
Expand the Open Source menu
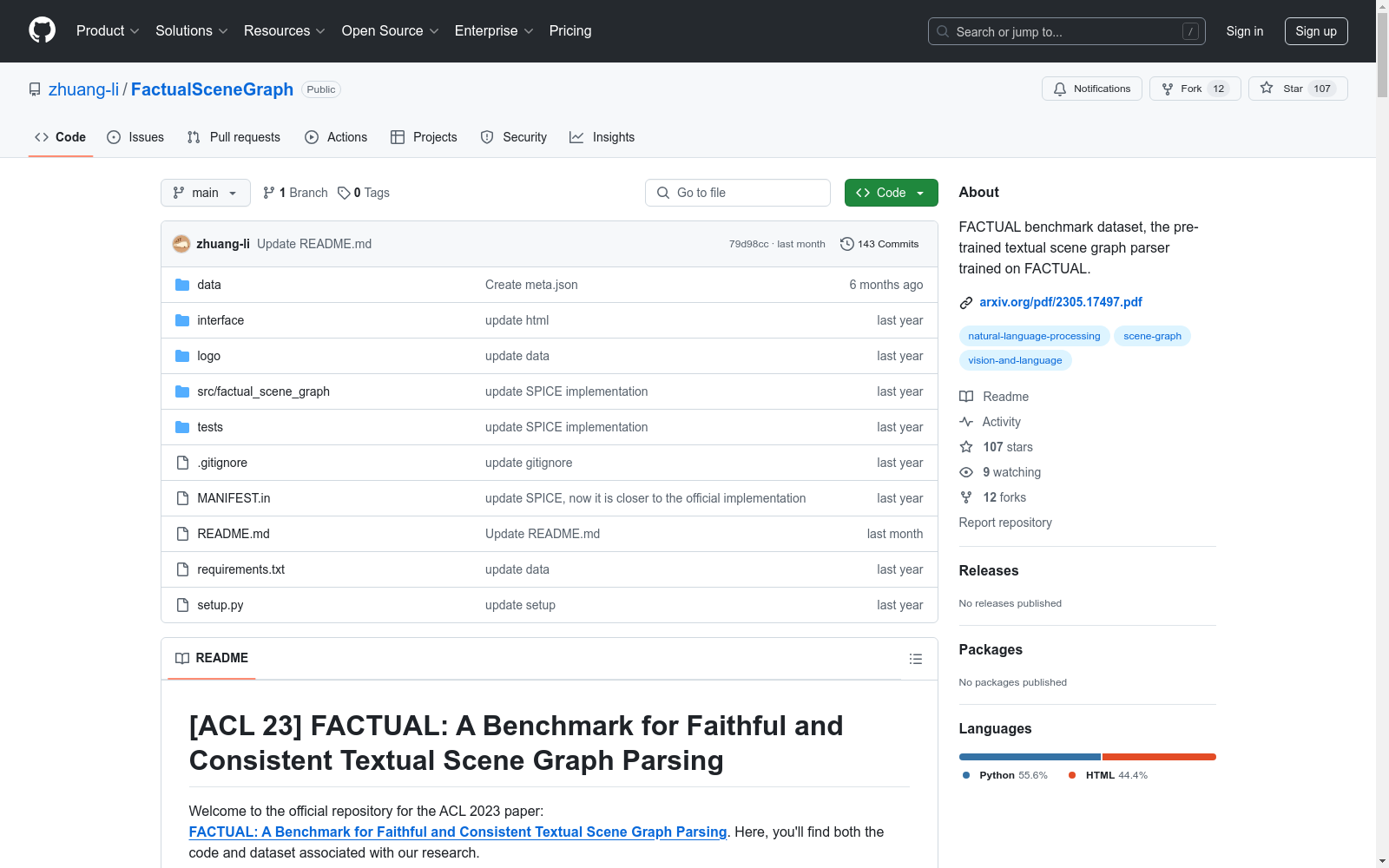(391, 31)
